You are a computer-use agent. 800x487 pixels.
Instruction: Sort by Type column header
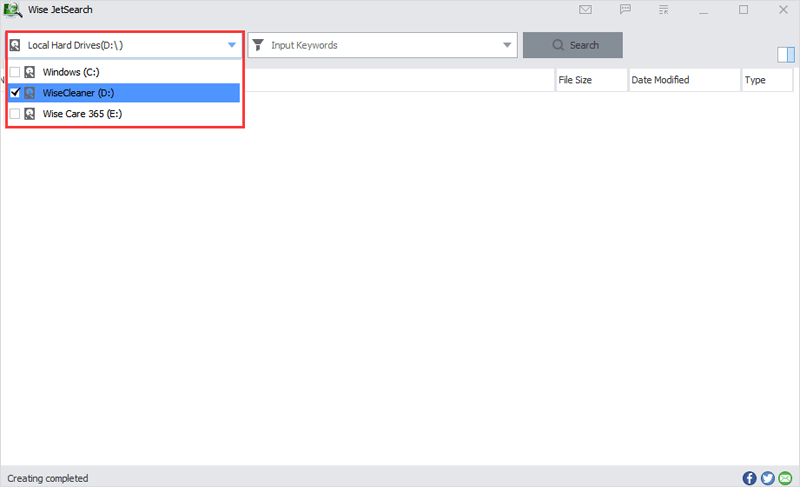point(767,80)
